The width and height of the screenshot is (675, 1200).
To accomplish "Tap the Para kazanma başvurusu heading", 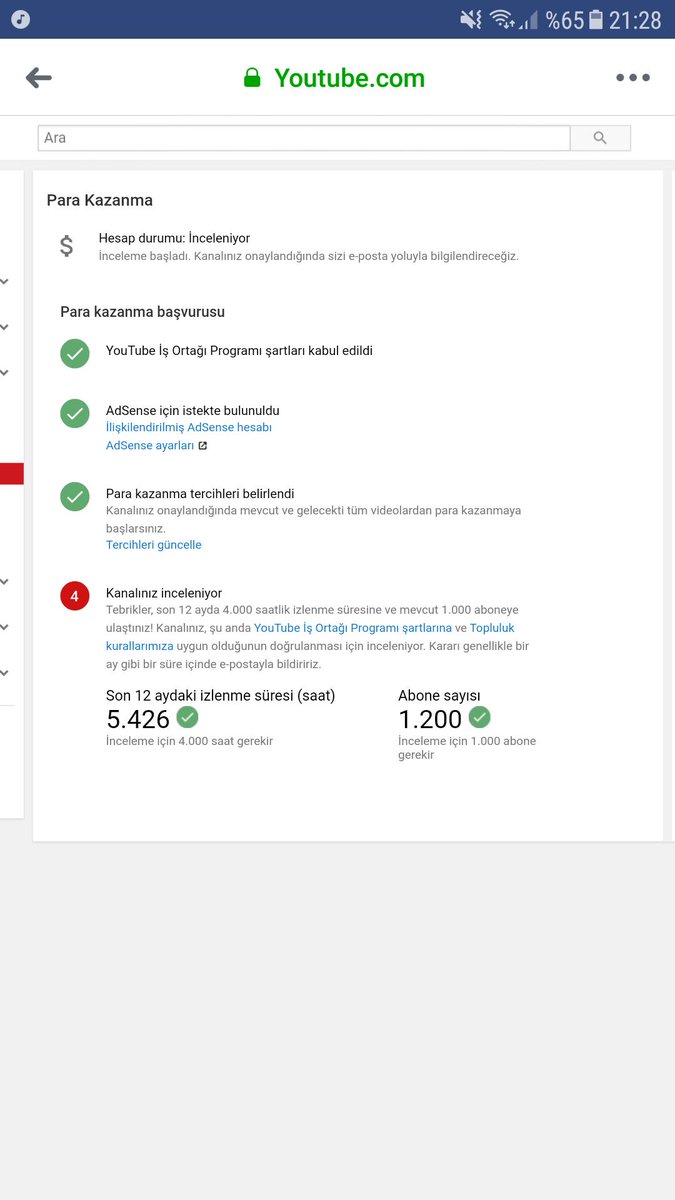I will tap(142, 312).
